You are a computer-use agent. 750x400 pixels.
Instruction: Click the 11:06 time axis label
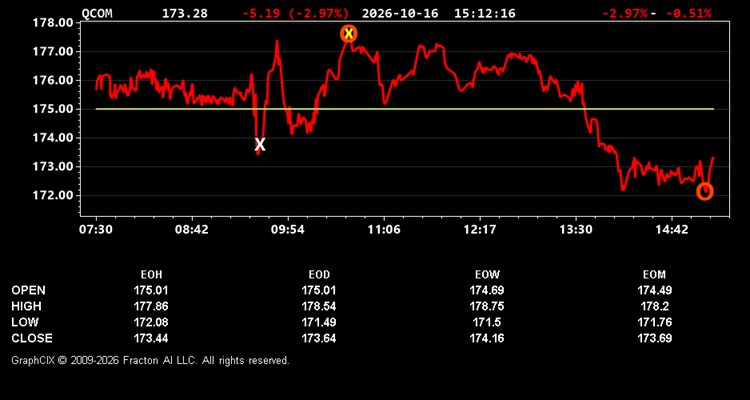pyautogui.click(x=385, y=230)
